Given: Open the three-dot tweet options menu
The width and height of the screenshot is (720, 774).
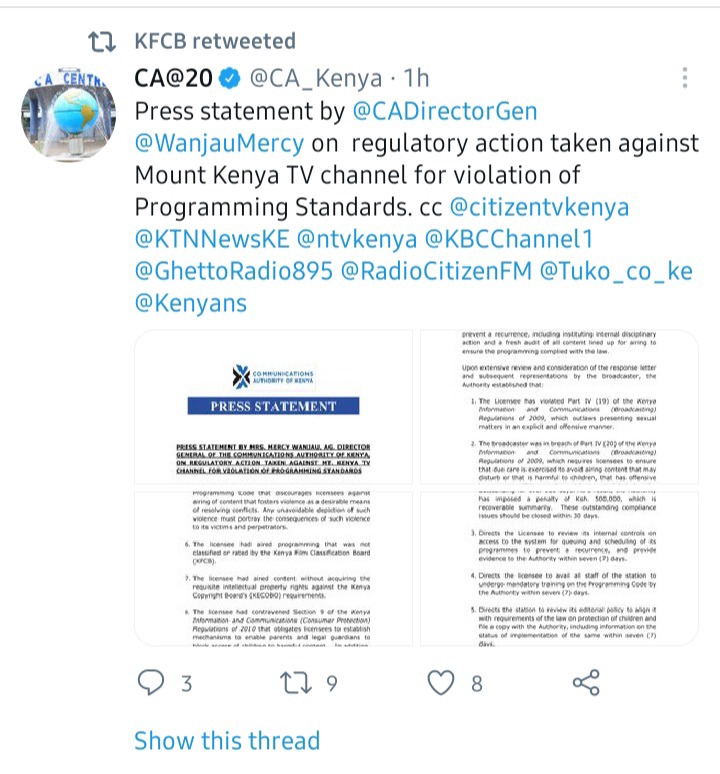Looking at the screenshot, I should click(x=684, y=78).
